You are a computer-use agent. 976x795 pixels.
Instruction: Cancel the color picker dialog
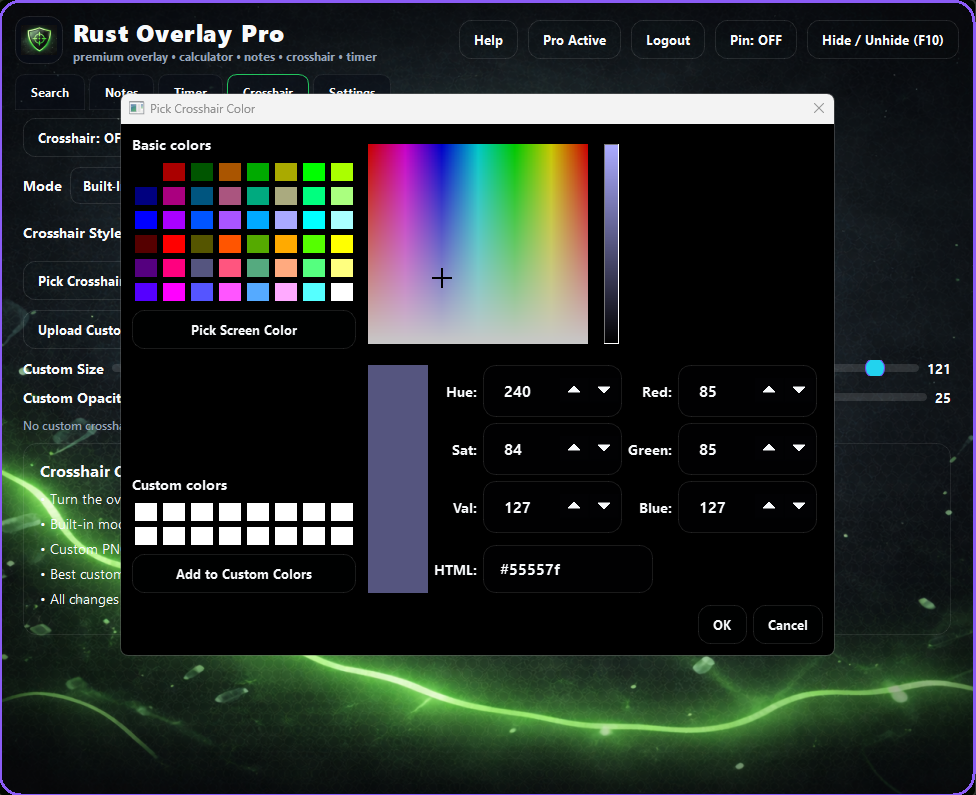787,625
